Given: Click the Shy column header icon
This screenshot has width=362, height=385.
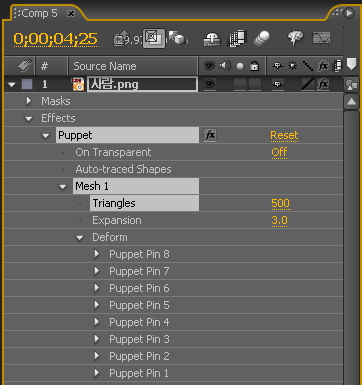Looking at the screenshot, I should coord(277,66).
